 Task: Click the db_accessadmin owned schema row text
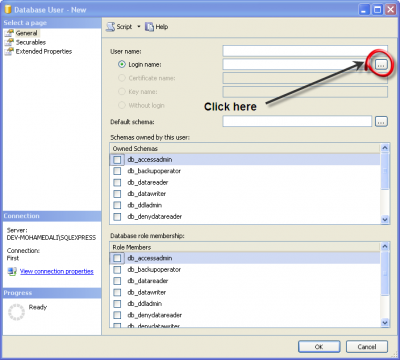tap(150, 160)
